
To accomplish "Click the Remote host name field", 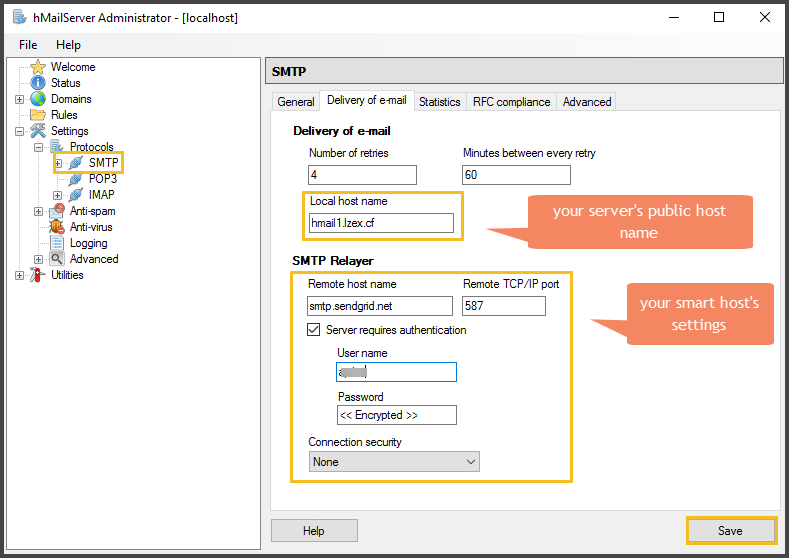I will pyautogui.click(x=380, y=306).
